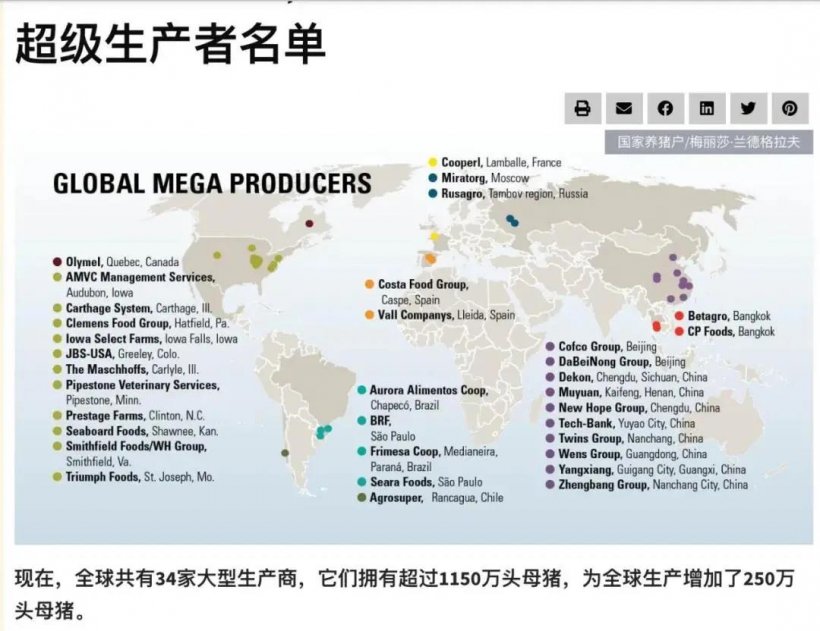Pin article with Pinterest icon
Screen dimensions: 820x631
click(x=790, y=108)
